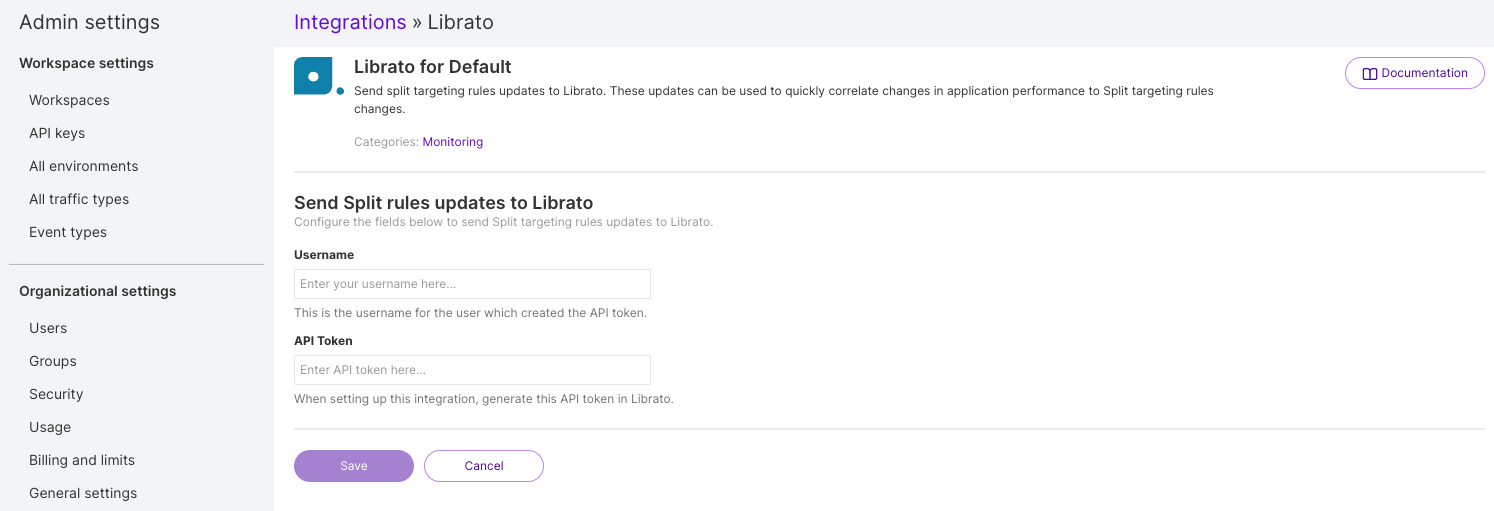Click the API Token field label
The height and width of the screenshot is (511, 1494).
click(323, 341)
